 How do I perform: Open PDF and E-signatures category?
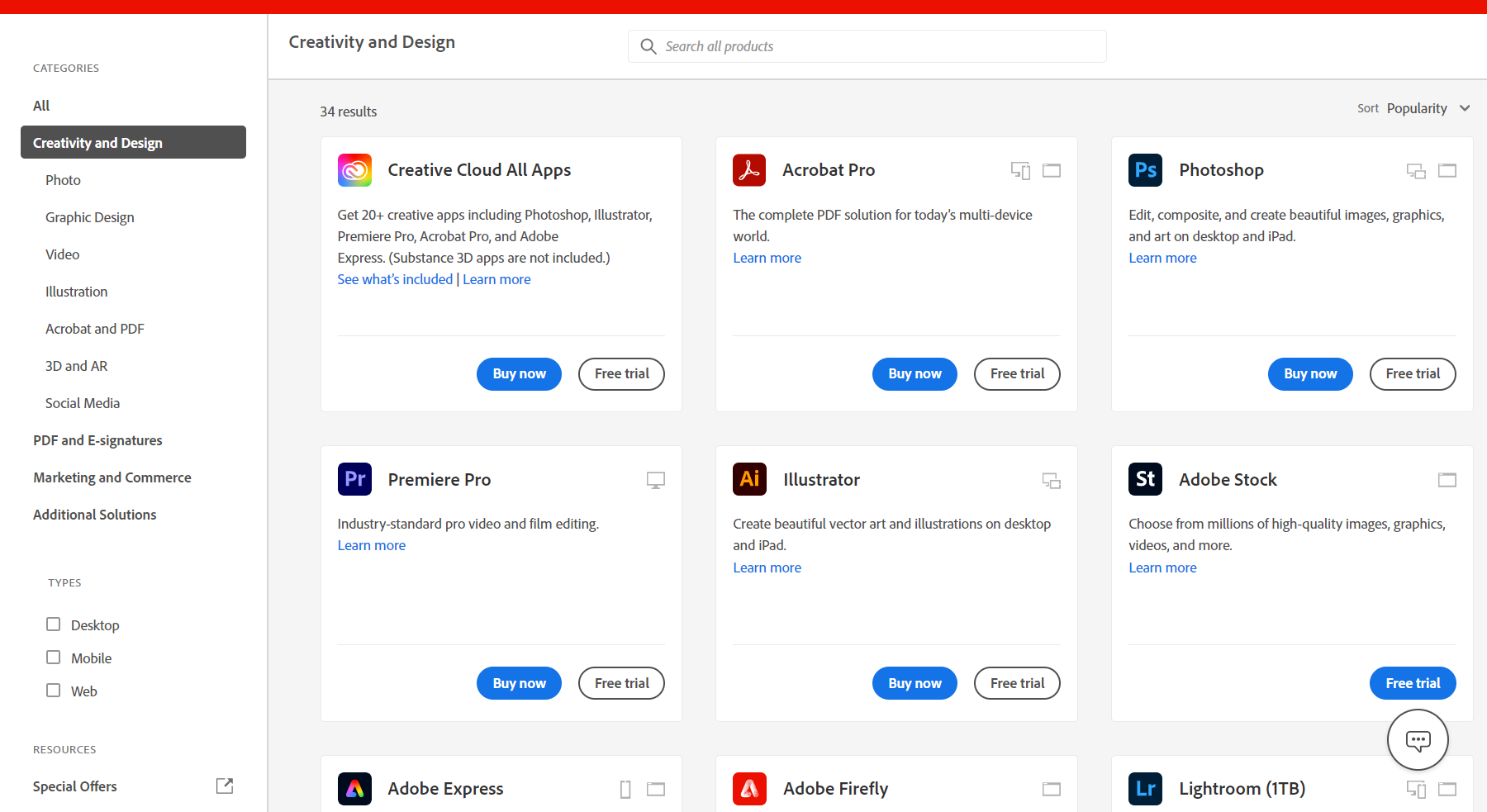[97, 440]
